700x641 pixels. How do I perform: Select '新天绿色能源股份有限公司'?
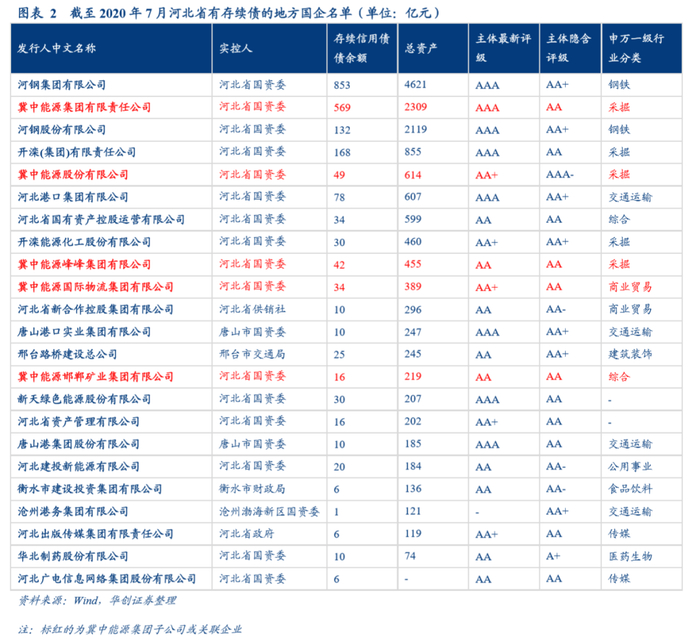(x=84, y=399)
